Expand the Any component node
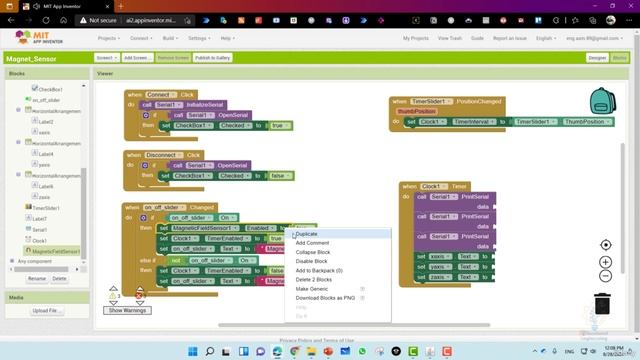This screenshot has width=640, height=360. [x=12, y=261]
